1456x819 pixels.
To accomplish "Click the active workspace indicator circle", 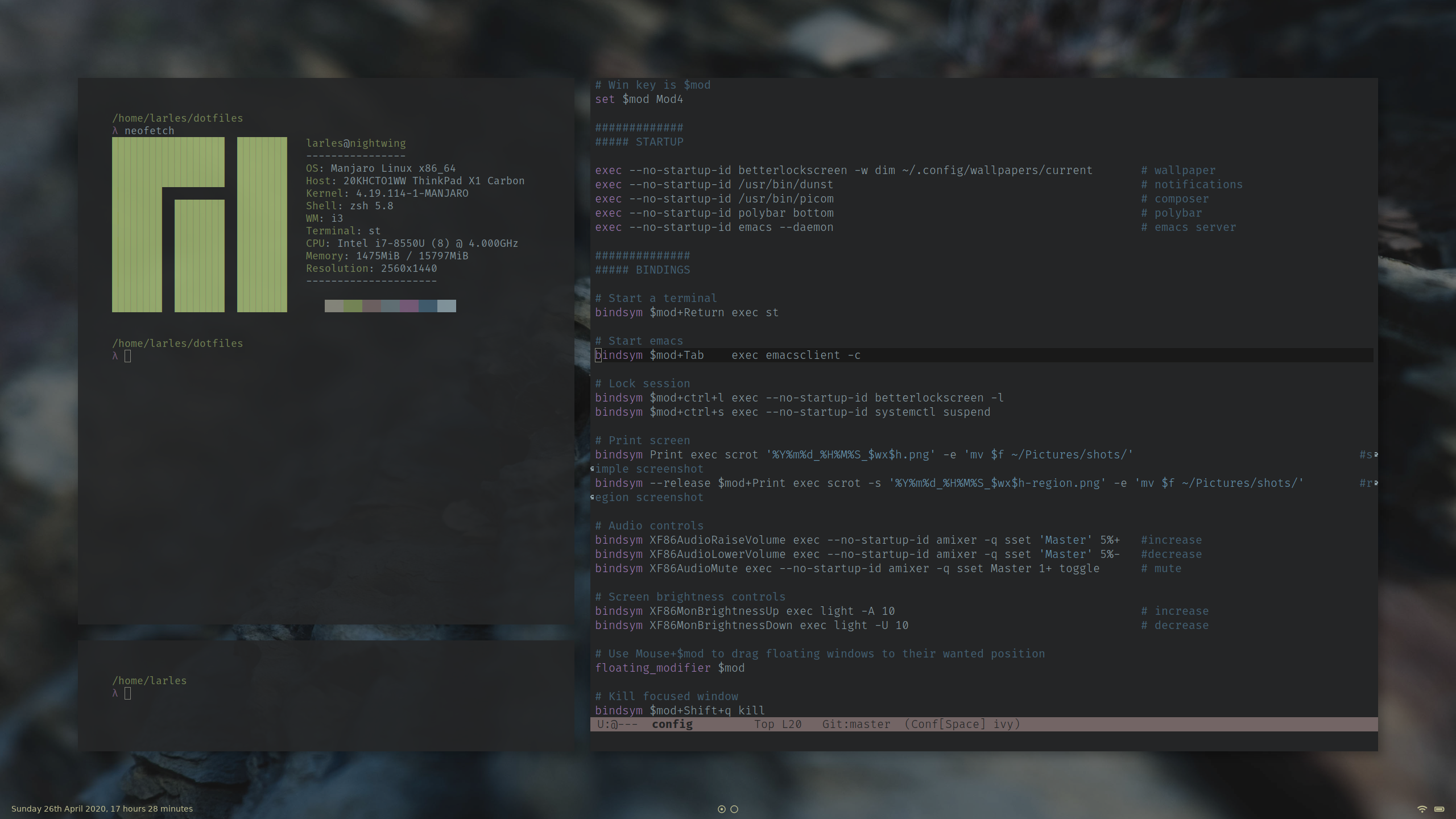I will coord(722,809).
